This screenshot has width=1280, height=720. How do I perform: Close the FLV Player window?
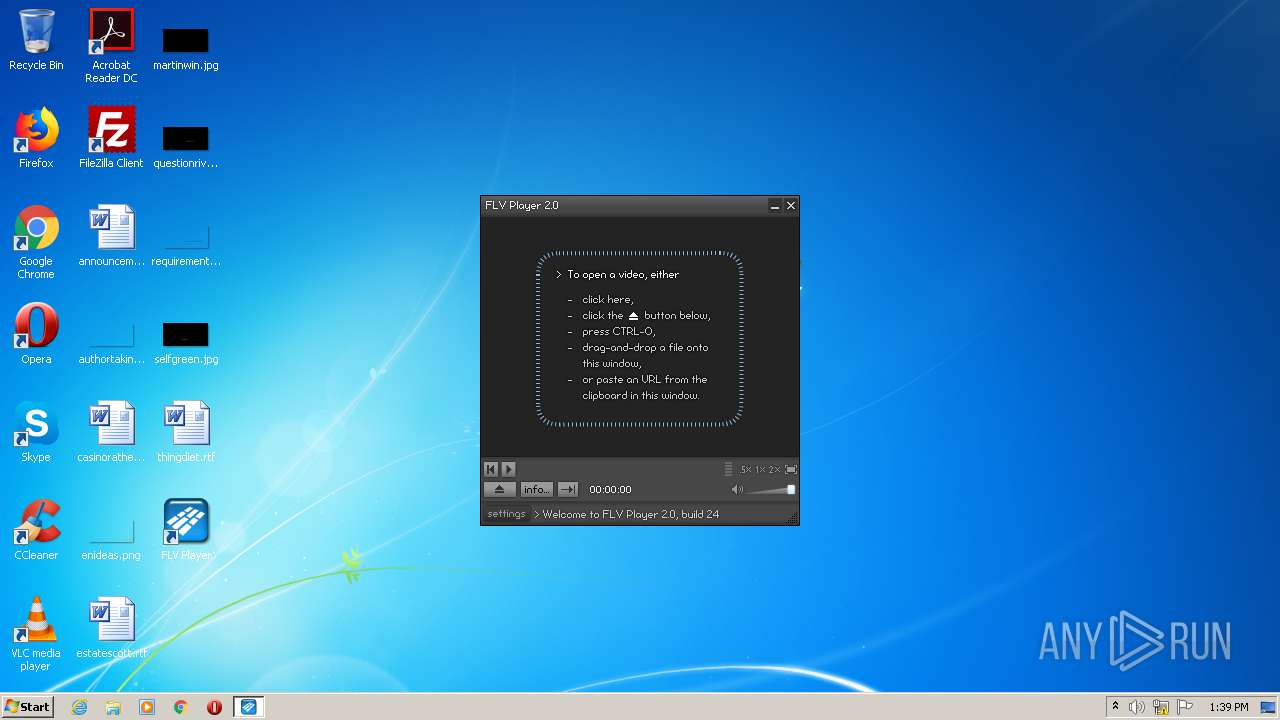click(791, 205)
